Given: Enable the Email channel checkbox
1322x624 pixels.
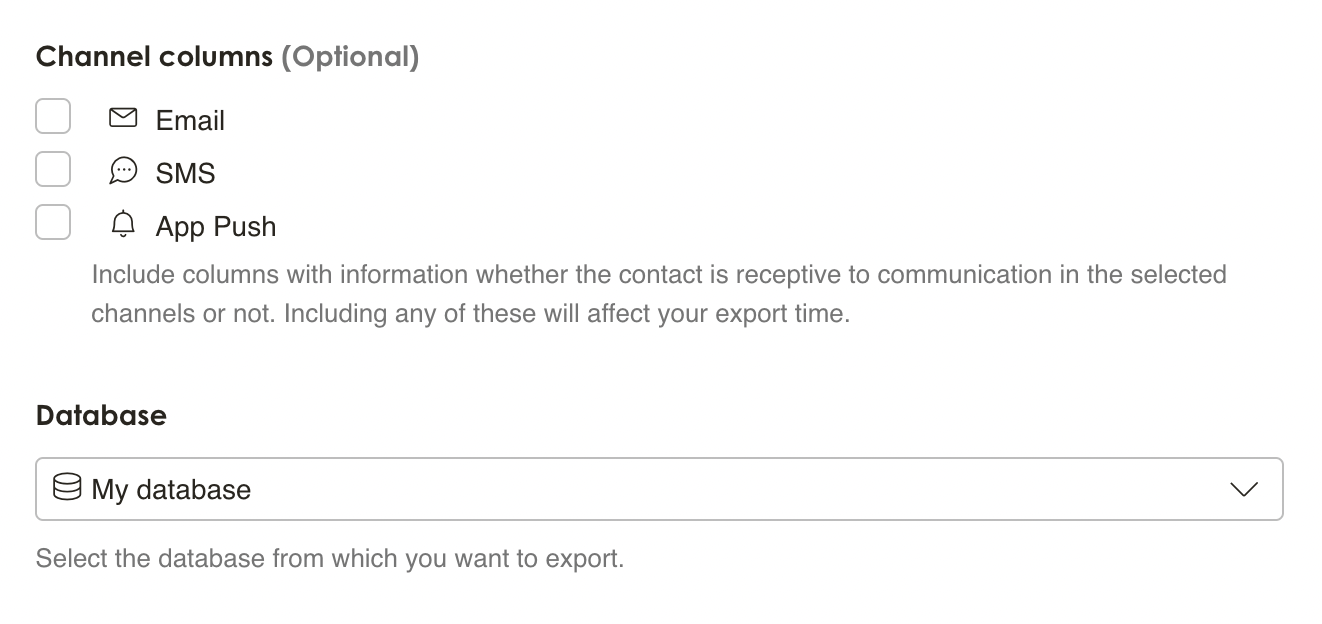Looking at the screenshot, I should click(53, 116).
